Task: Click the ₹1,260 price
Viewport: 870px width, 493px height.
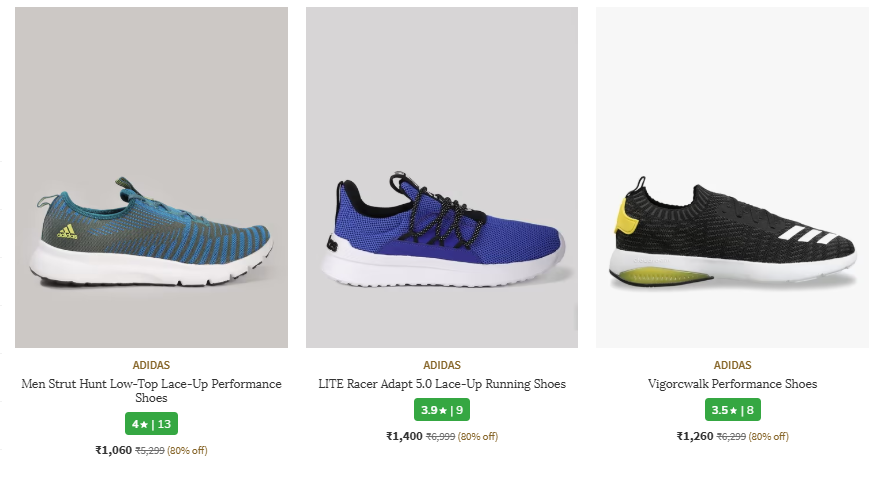Action: [x=695, y=436]
